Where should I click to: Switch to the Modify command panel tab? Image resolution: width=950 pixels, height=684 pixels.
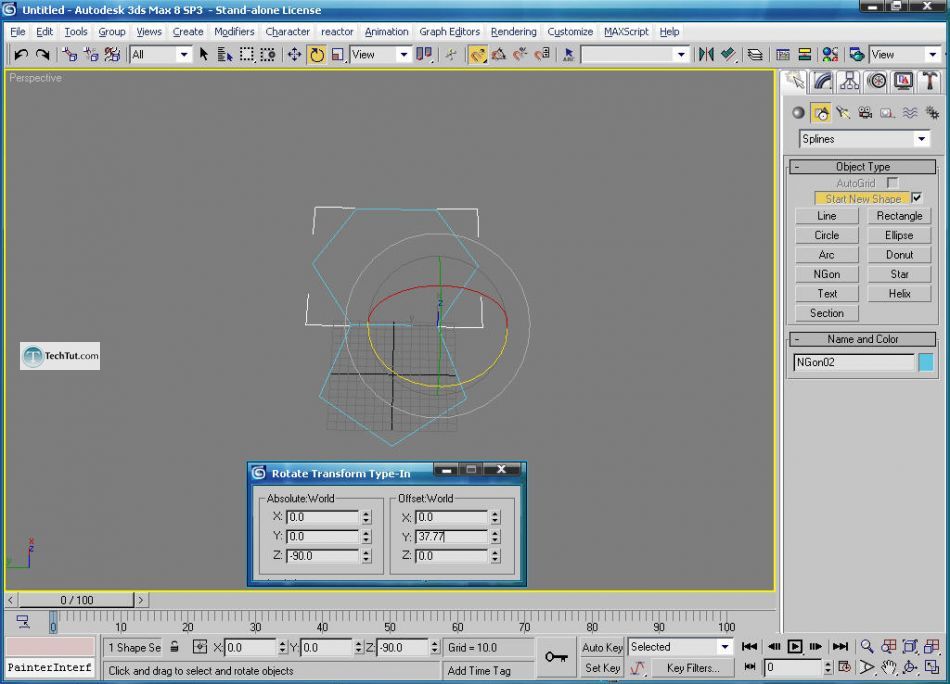[x=822, y=81]
